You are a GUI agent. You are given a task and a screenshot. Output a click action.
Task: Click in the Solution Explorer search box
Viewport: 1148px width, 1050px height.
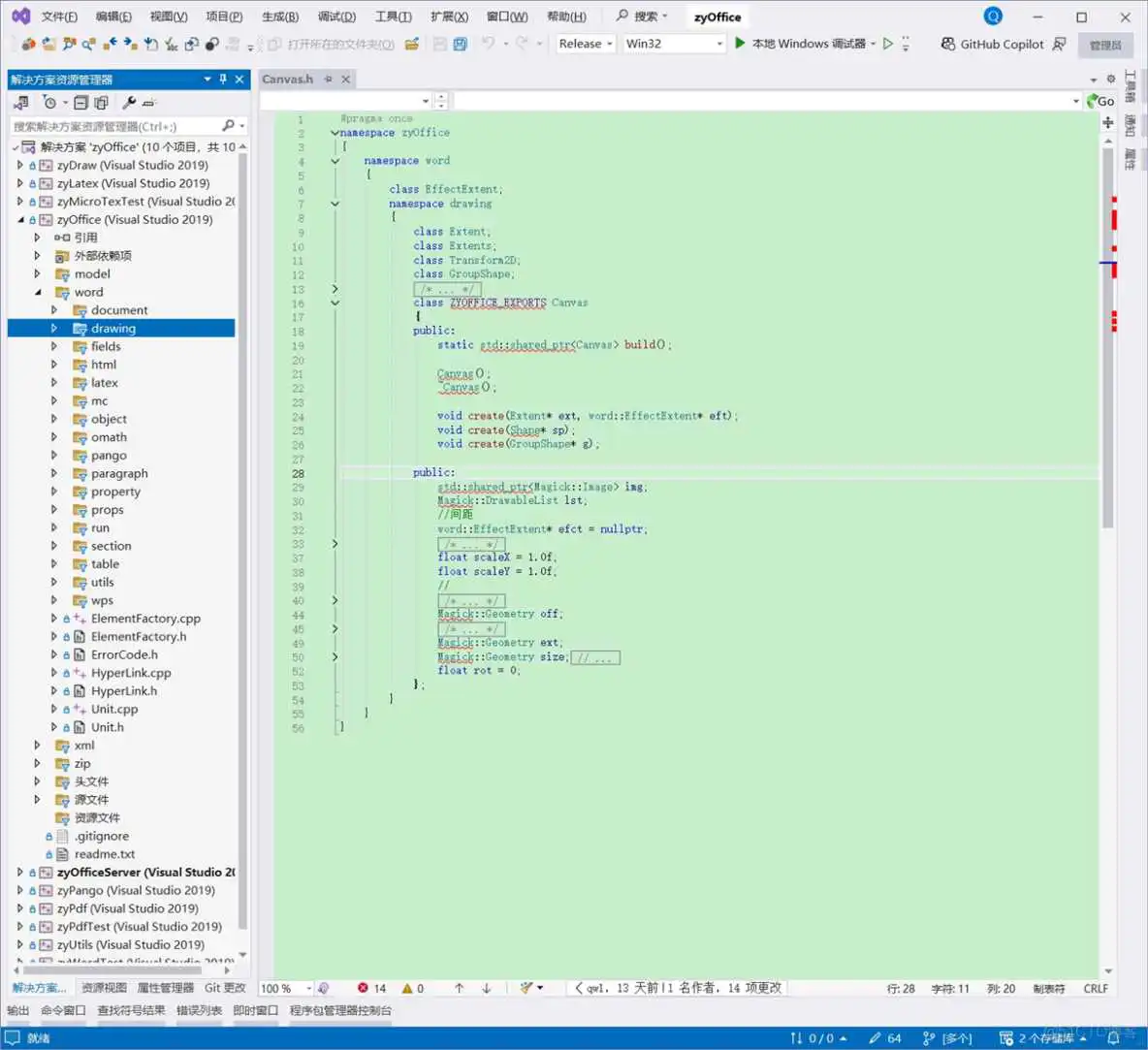pyautogui.click(x=114, y=126)
